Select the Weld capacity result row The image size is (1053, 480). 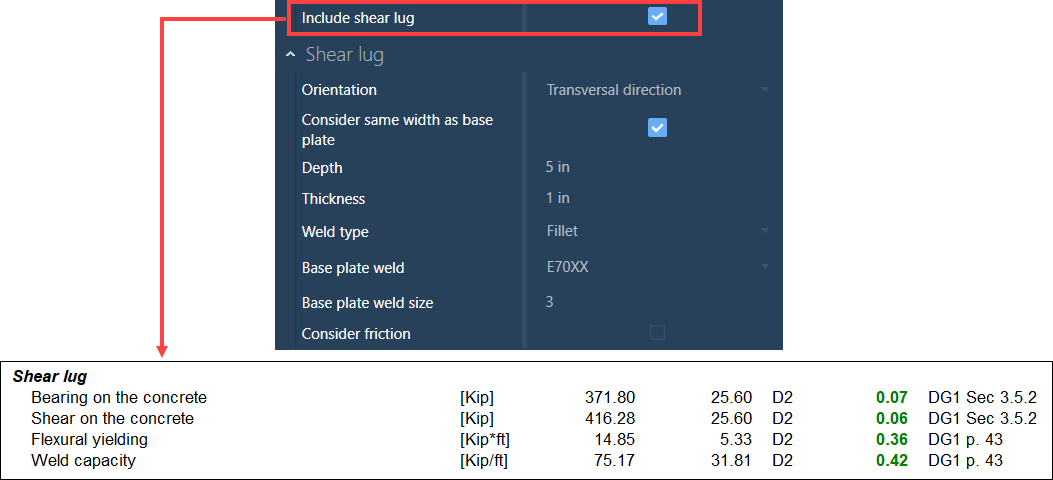(x=83, y=460)
